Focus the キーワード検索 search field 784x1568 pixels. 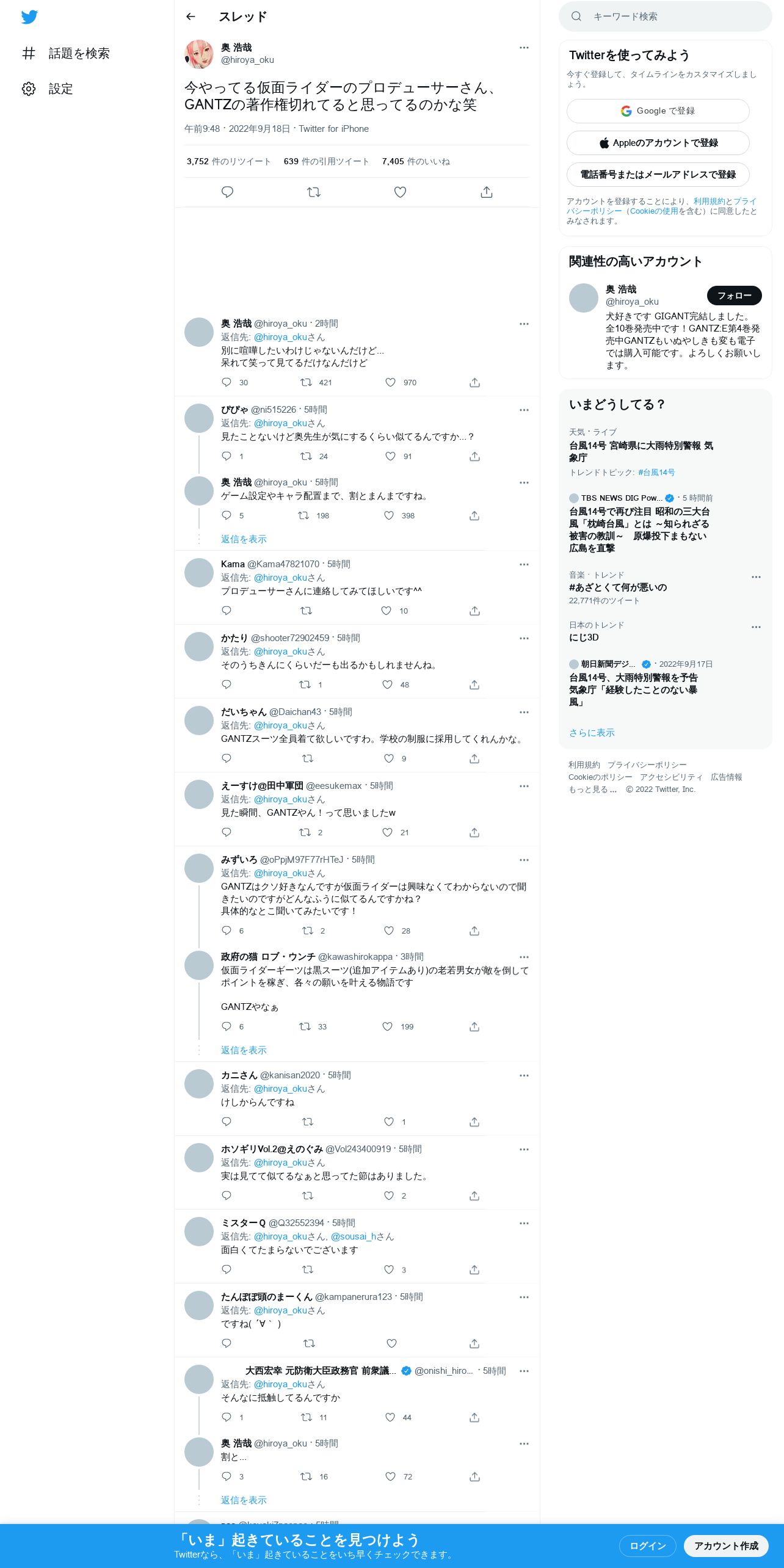(x=665, y=16)
